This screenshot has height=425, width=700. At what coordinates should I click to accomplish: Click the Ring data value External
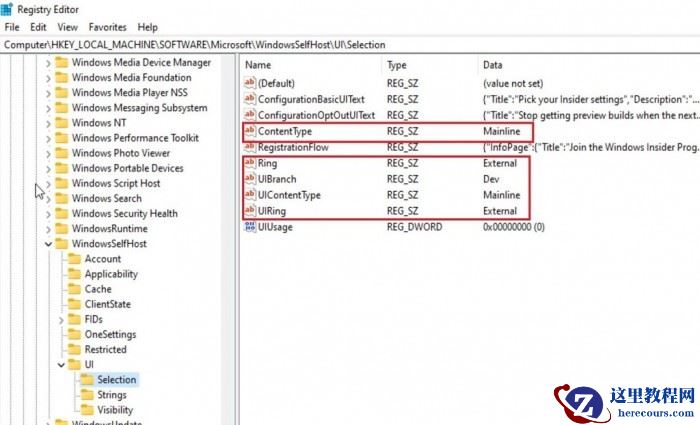[x=500, y=163]
